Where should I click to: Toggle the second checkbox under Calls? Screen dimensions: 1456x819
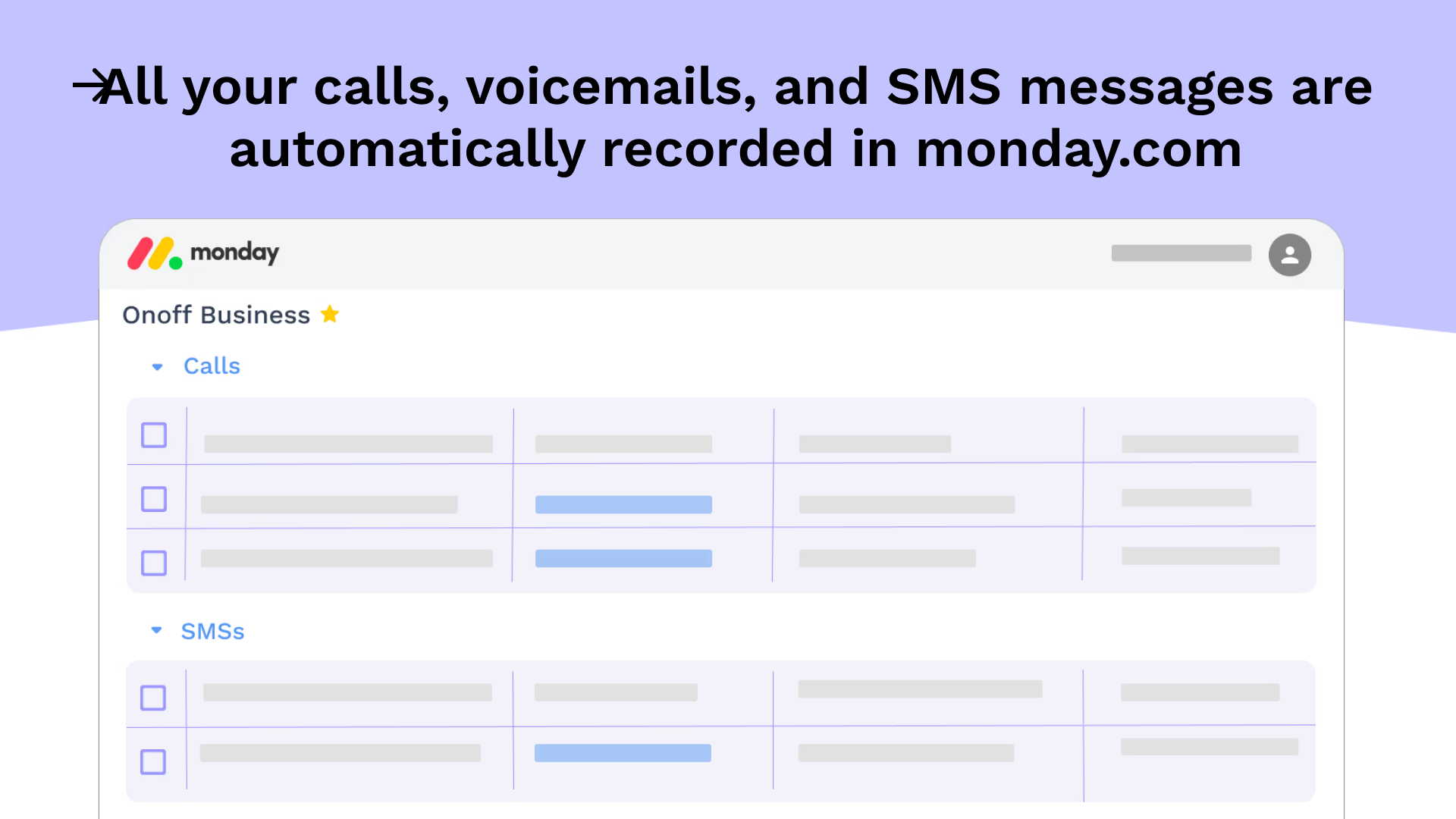(x=154, y=498)
